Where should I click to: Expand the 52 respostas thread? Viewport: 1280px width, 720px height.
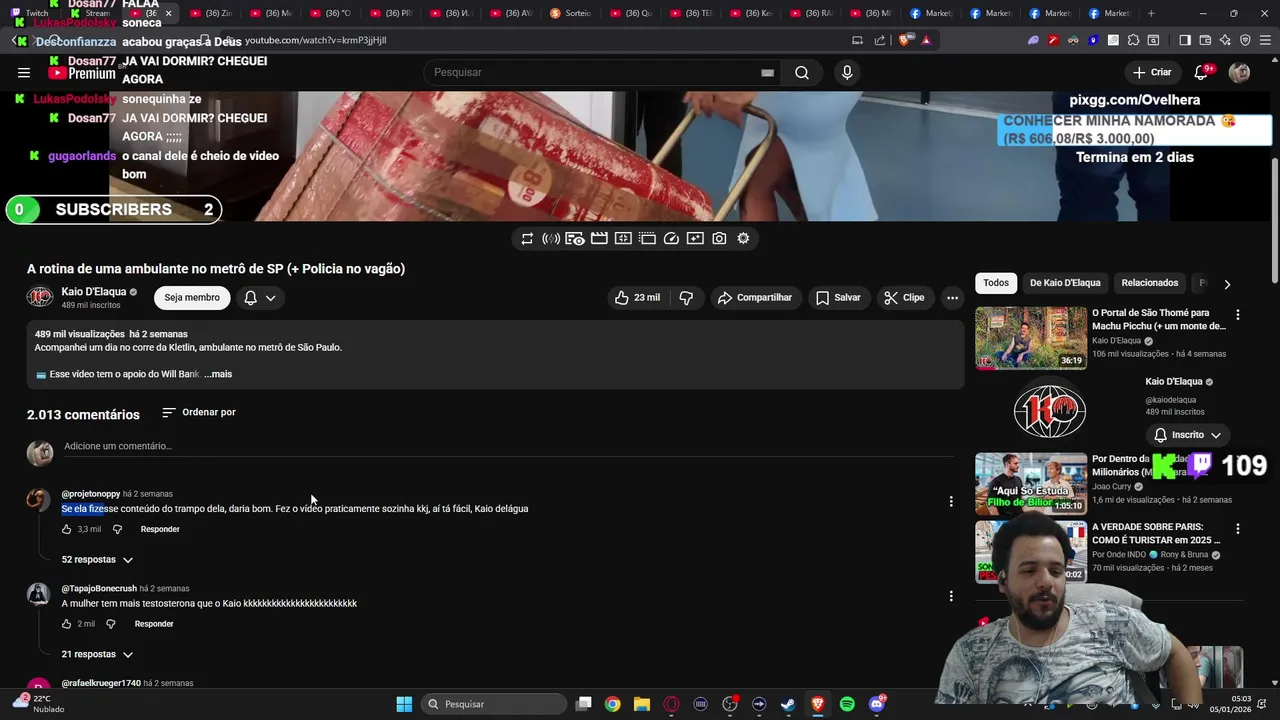coord(97,559)
